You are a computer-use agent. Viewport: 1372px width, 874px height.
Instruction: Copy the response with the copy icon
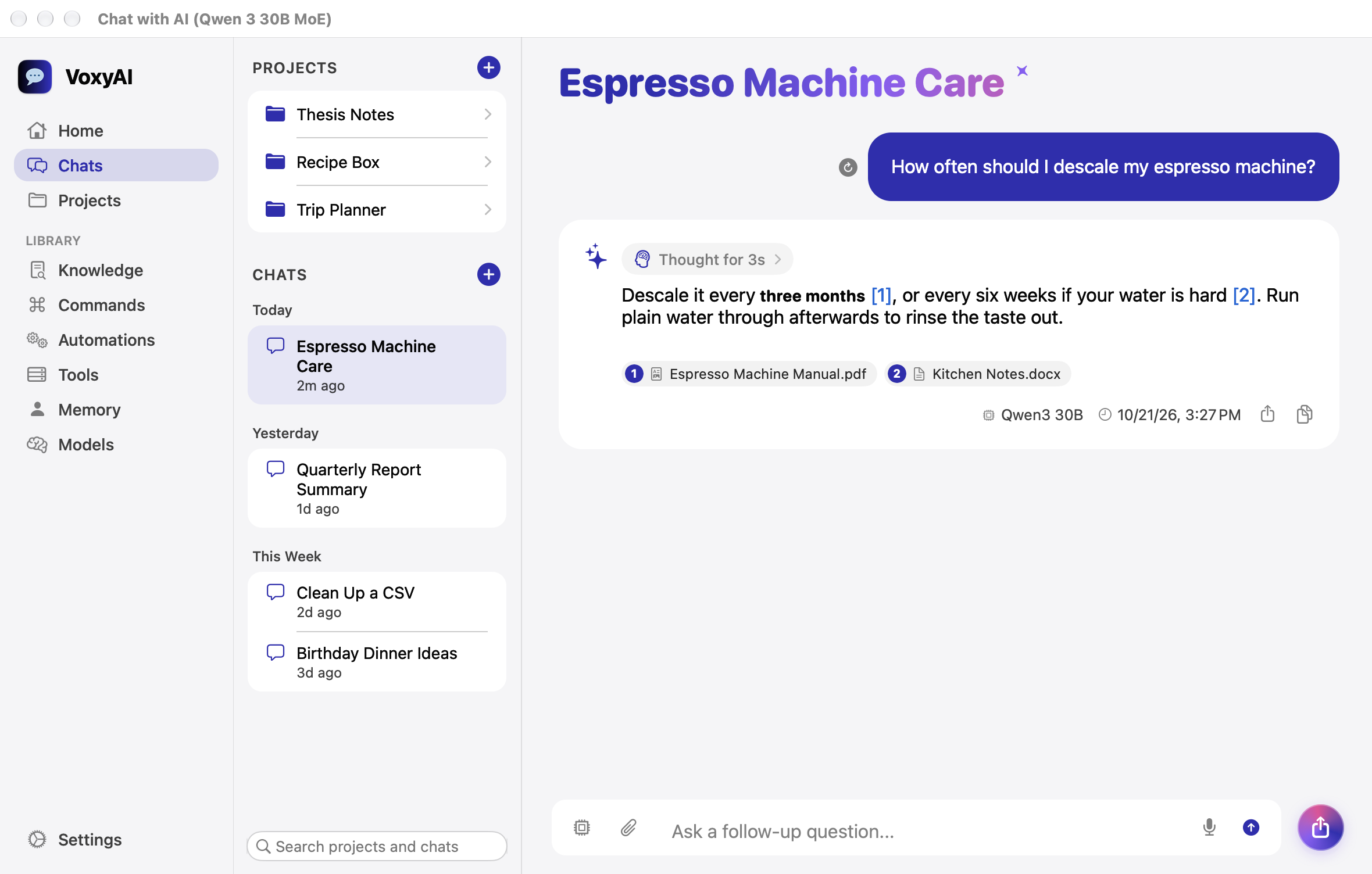pos(1305,414)
